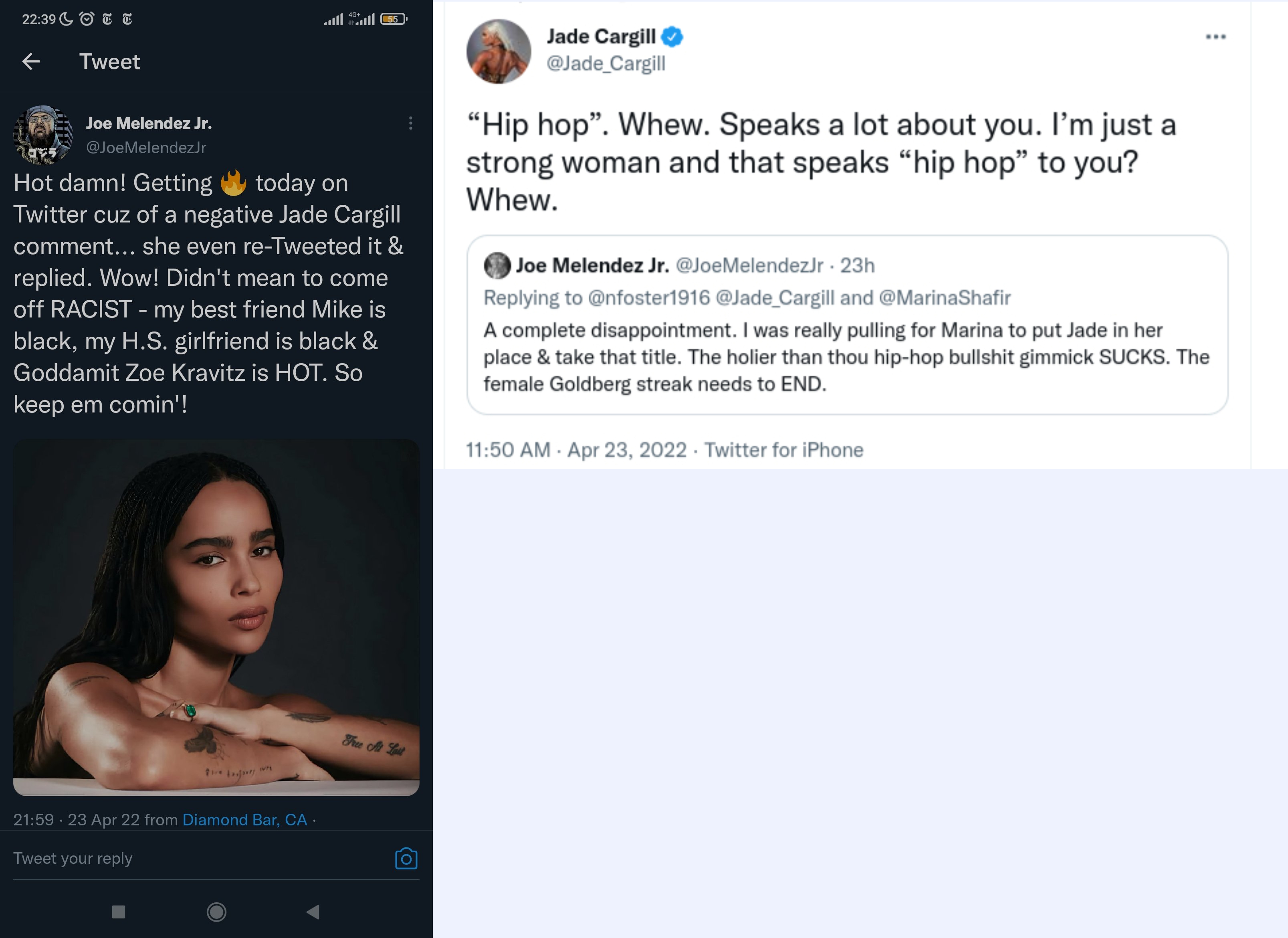Open the vertical three-dot menu on Joe's tweet
Screen dimensions: 1288x938
pos(411,124)
